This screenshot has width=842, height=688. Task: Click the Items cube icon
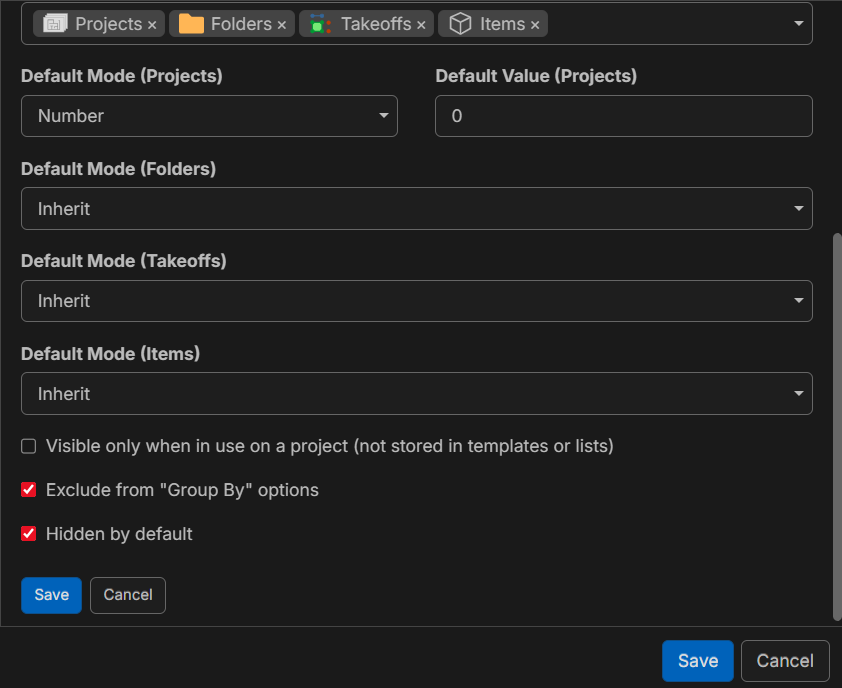pos(460,24)
